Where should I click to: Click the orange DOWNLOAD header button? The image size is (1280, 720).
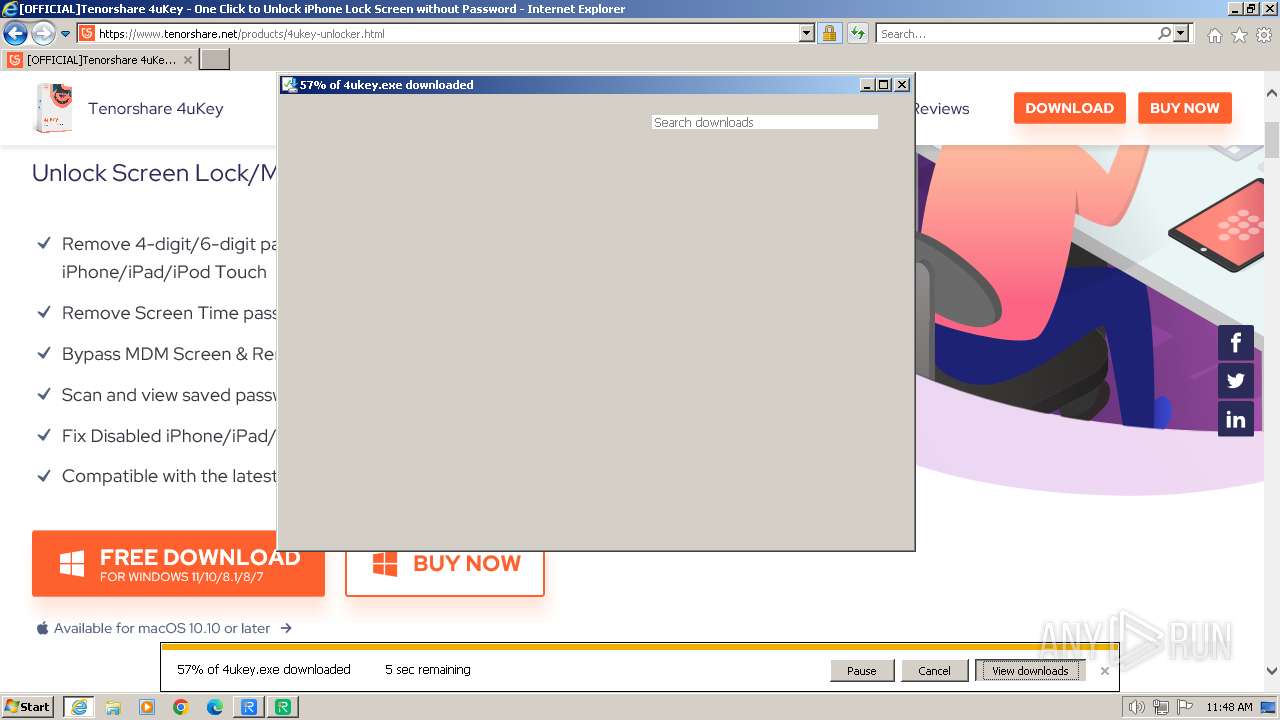pyautogui.click(x=1069, y=108)
